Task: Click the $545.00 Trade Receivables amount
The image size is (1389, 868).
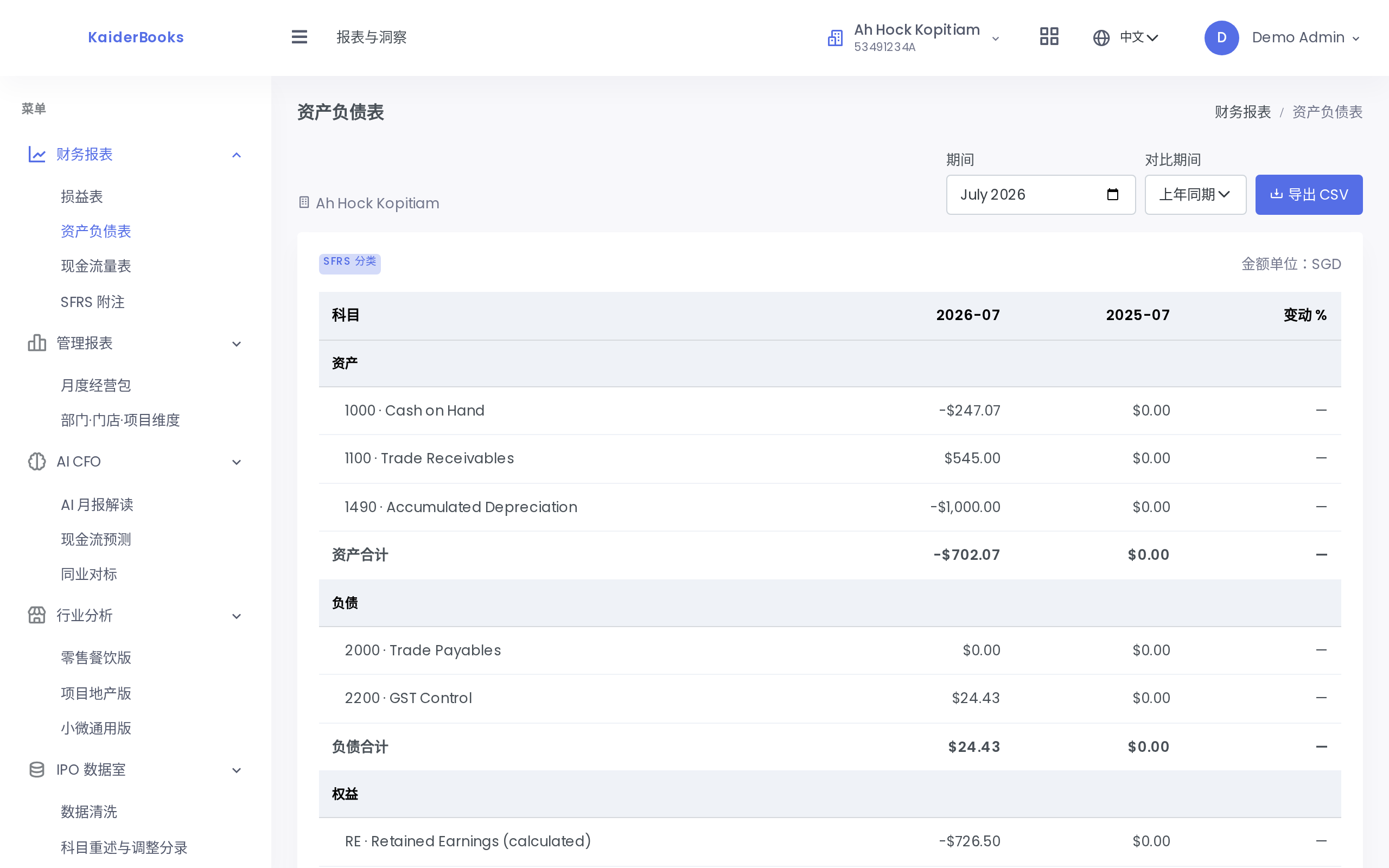Action: [x=972, y=458]
